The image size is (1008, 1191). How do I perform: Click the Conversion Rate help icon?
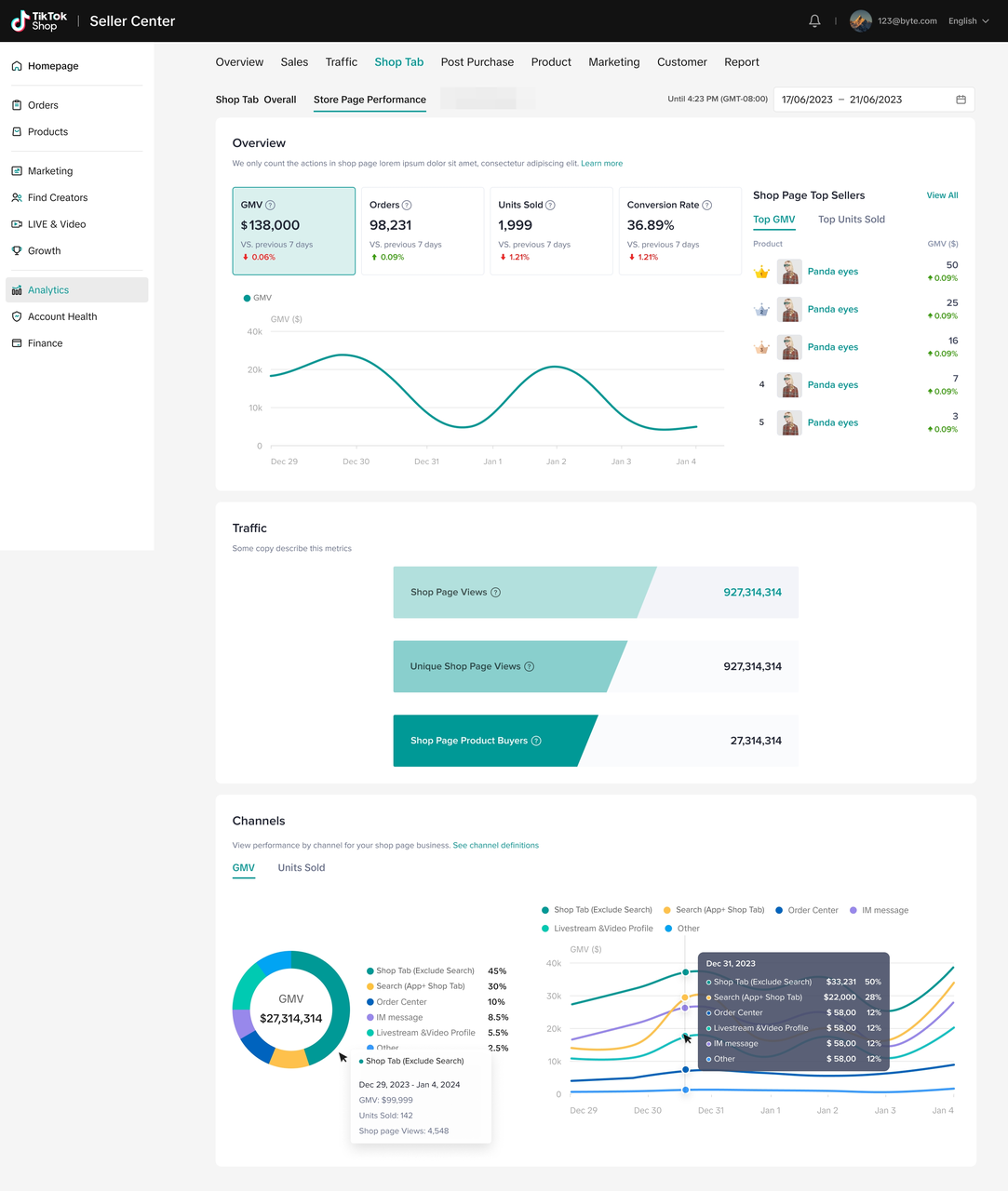tap(707, 205)
